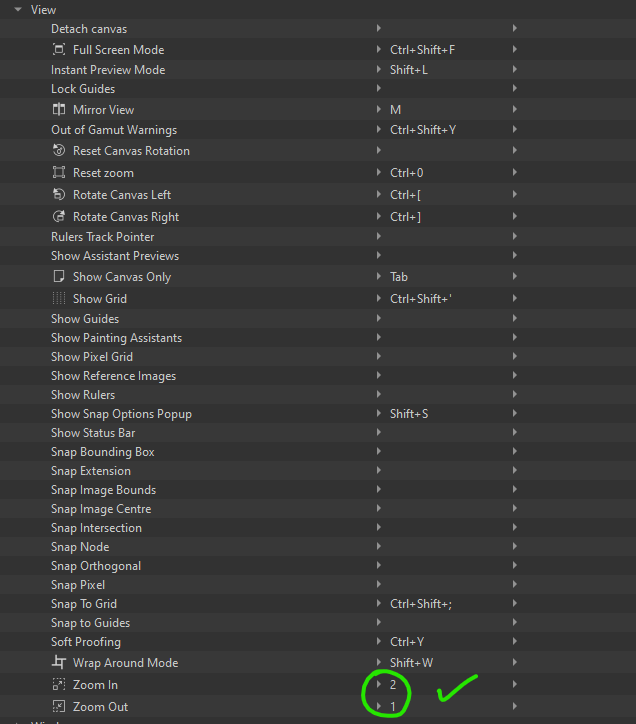This screenshot has height=724, width=636.
Task: Click the Rotate Canvas Left icon
Action: (x=59, y=194)
